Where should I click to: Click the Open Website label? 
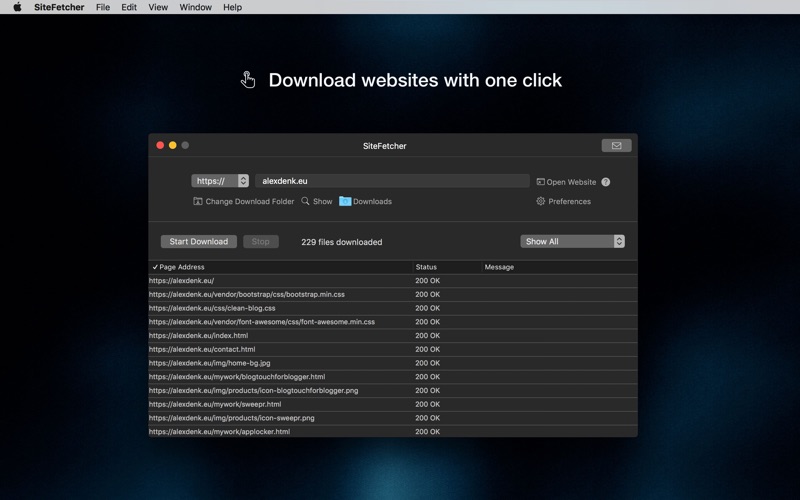(x=571, y=182)
